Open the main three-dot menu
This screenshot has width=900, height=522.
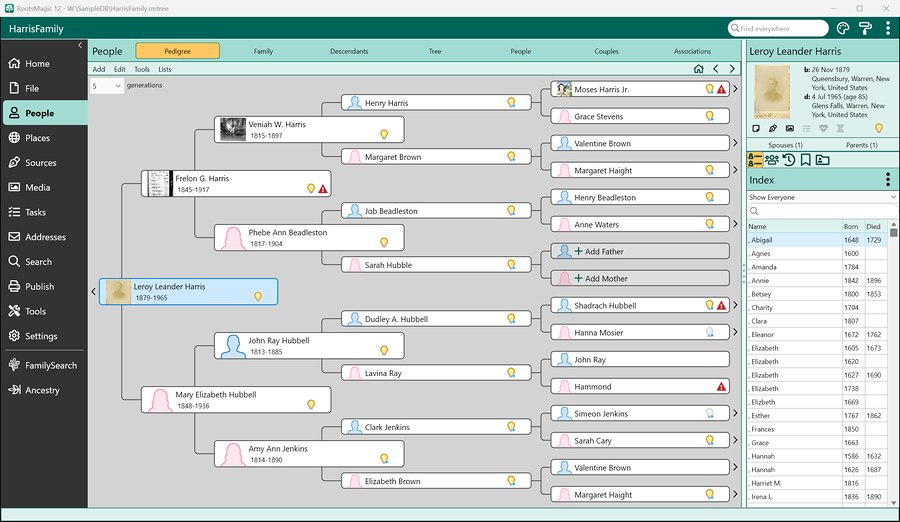[888, 28]
